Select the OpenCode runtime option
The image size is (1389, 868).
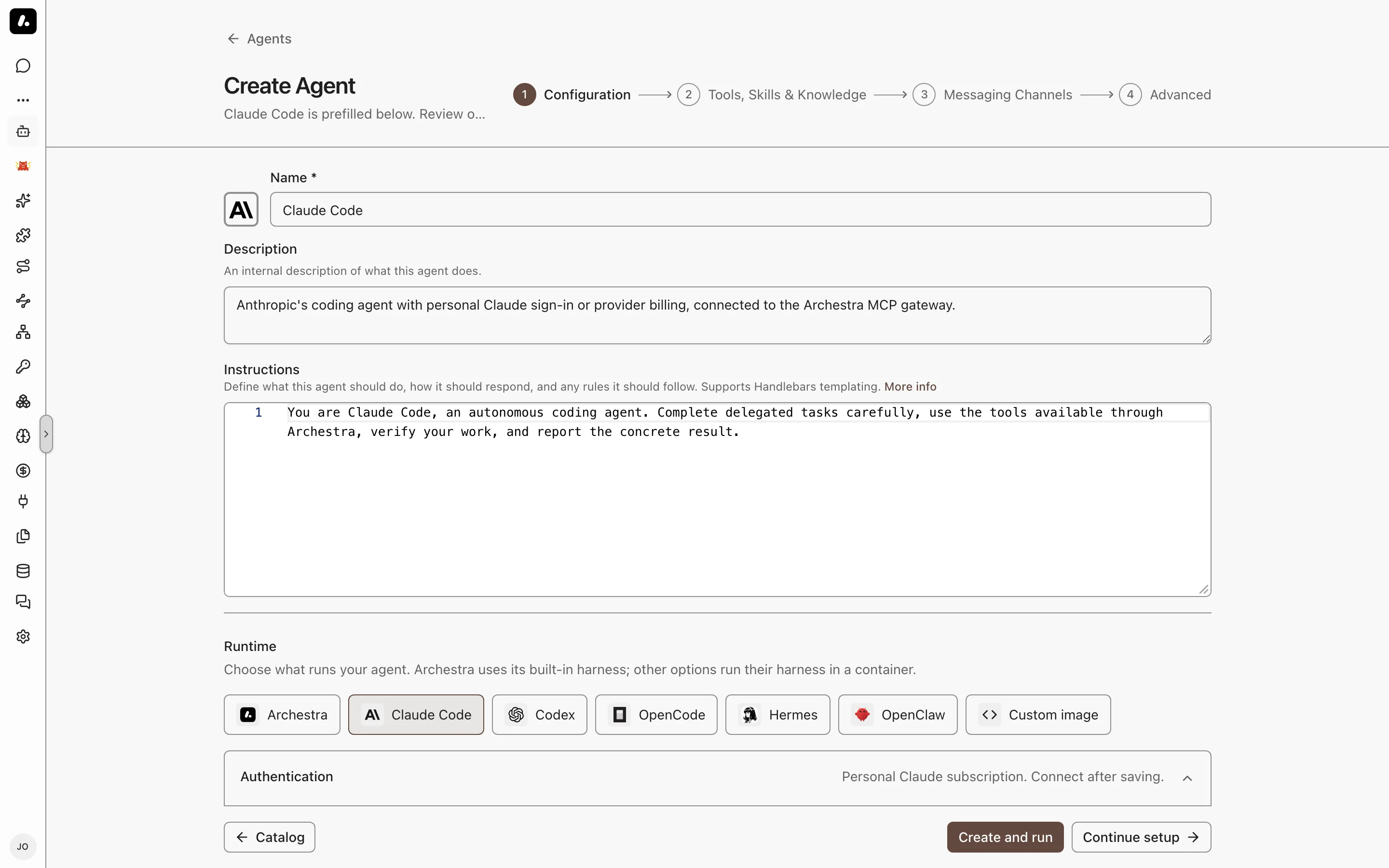click(x=656, y=715)
